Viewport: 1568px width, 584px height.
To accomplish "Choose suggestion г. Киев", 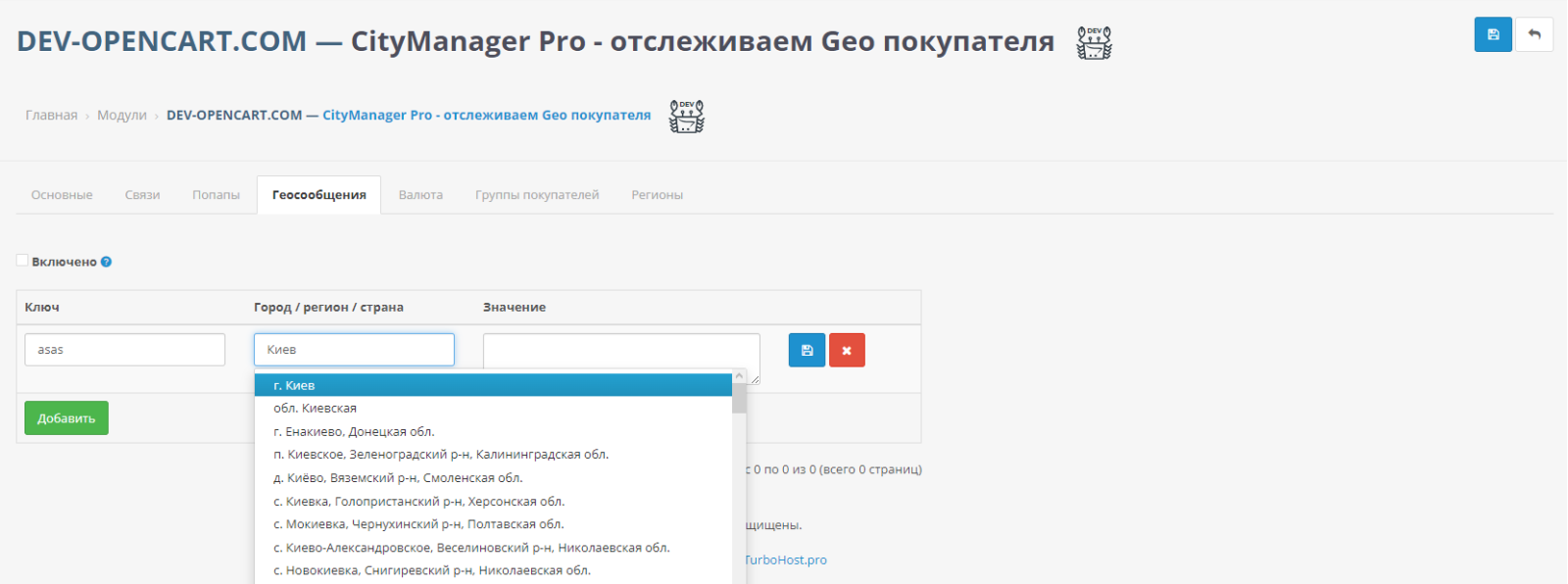I will tap(493, 385).
